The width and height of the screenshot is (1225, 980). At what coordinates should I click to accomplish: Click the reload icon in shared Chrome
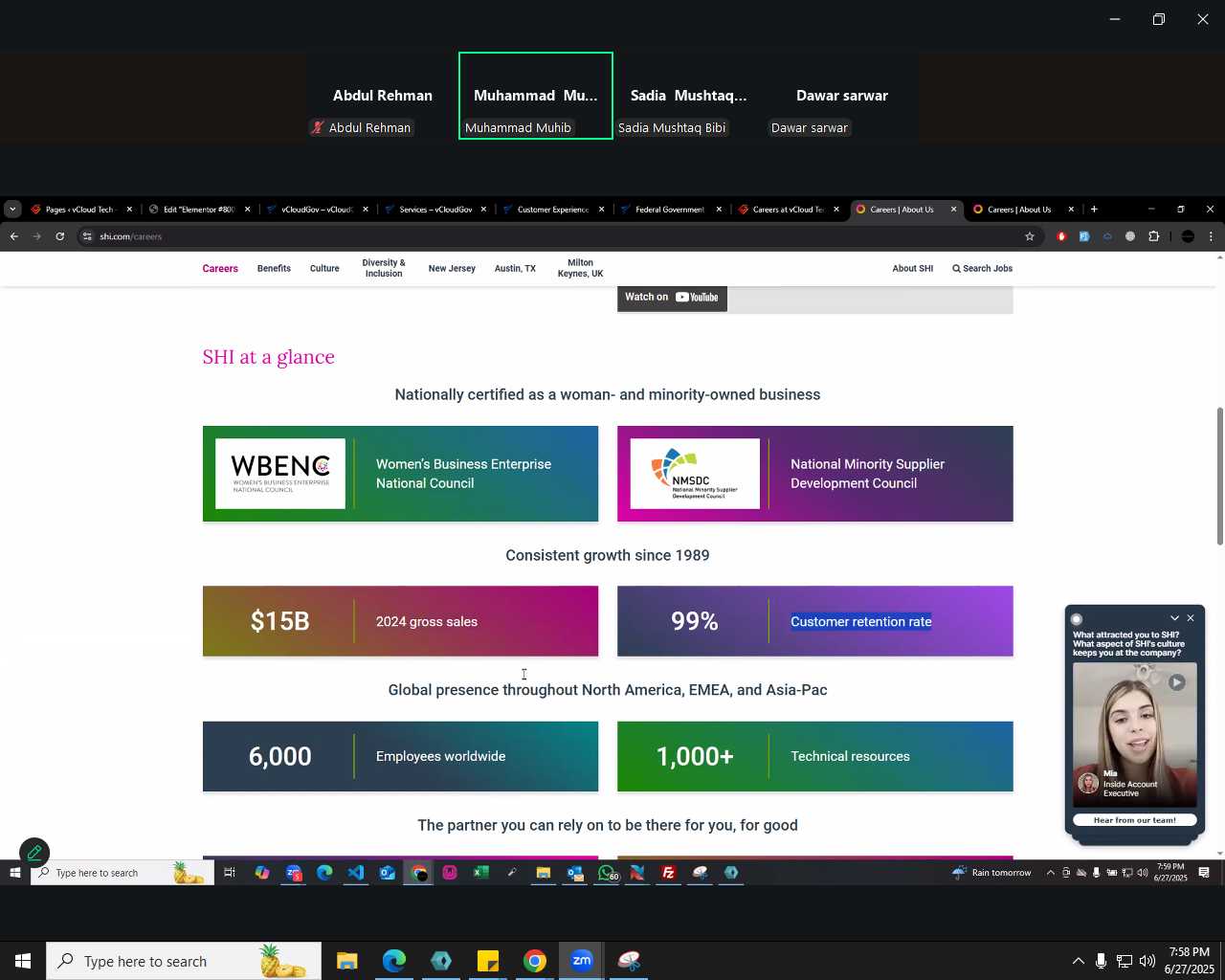pyautogui.click(x=59, y=236)
